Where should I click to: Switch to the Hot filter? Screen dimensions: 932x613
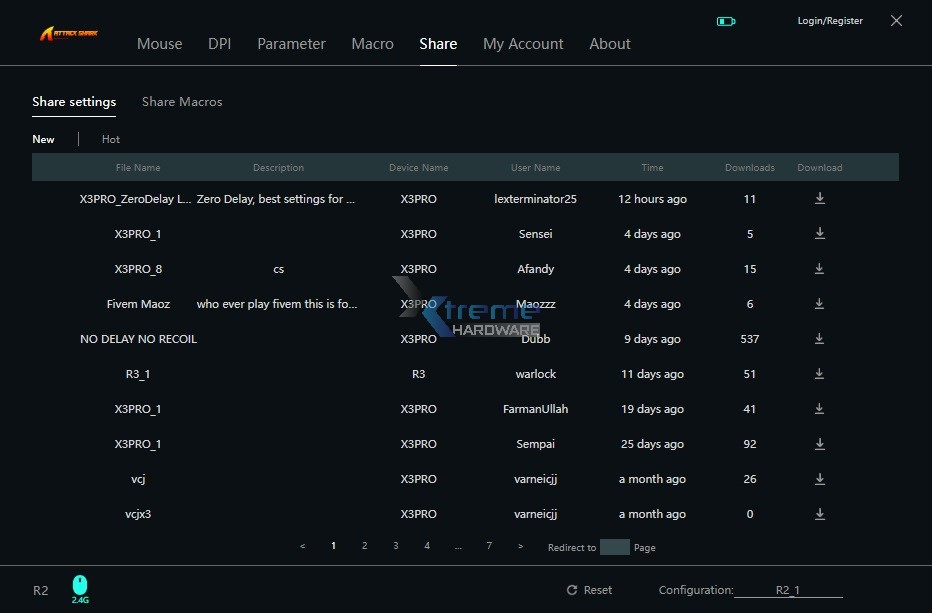coord(110,139)
